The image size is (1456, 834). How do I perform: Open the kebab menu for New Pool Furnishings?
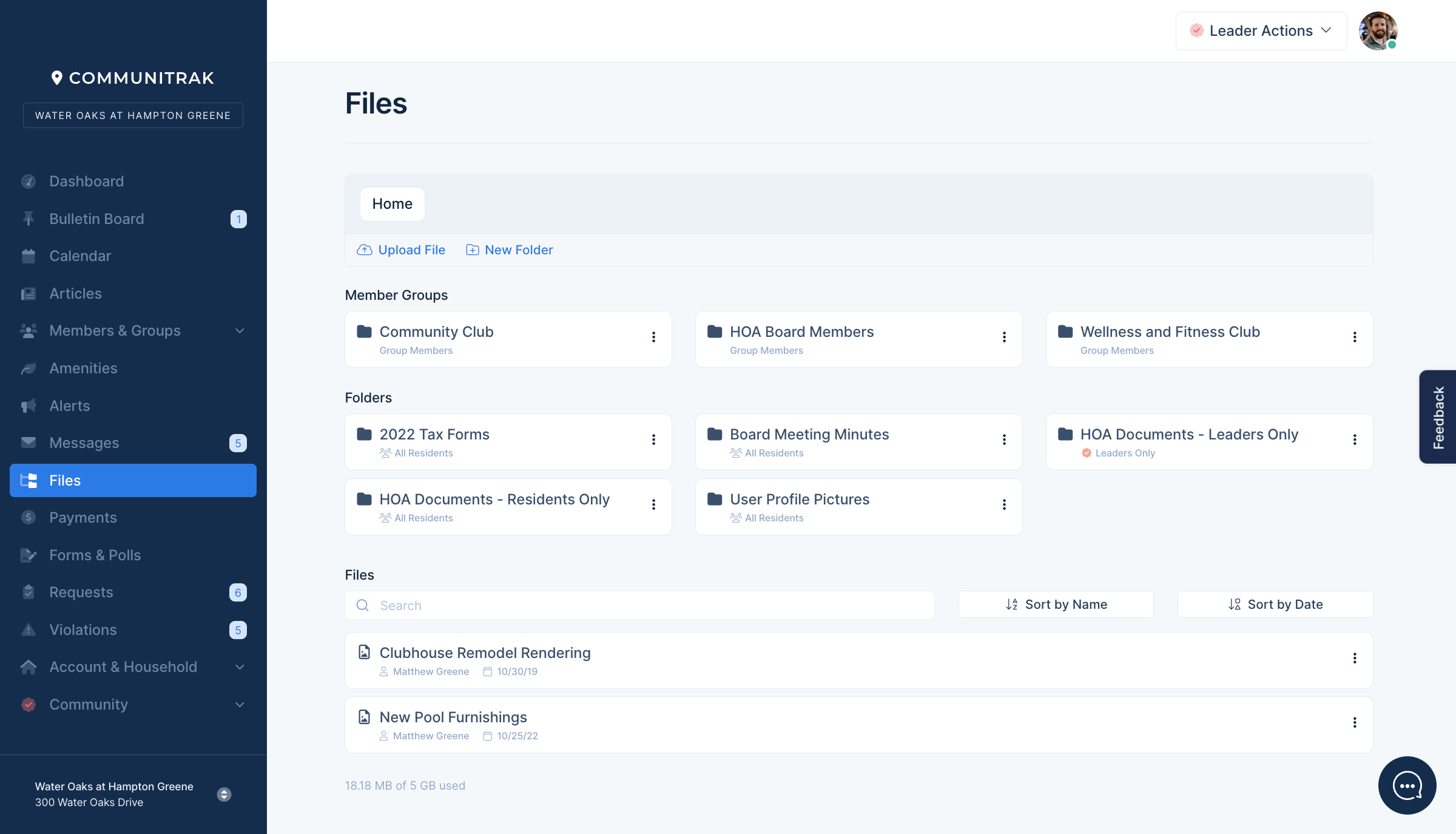(x=1354, y=722)
